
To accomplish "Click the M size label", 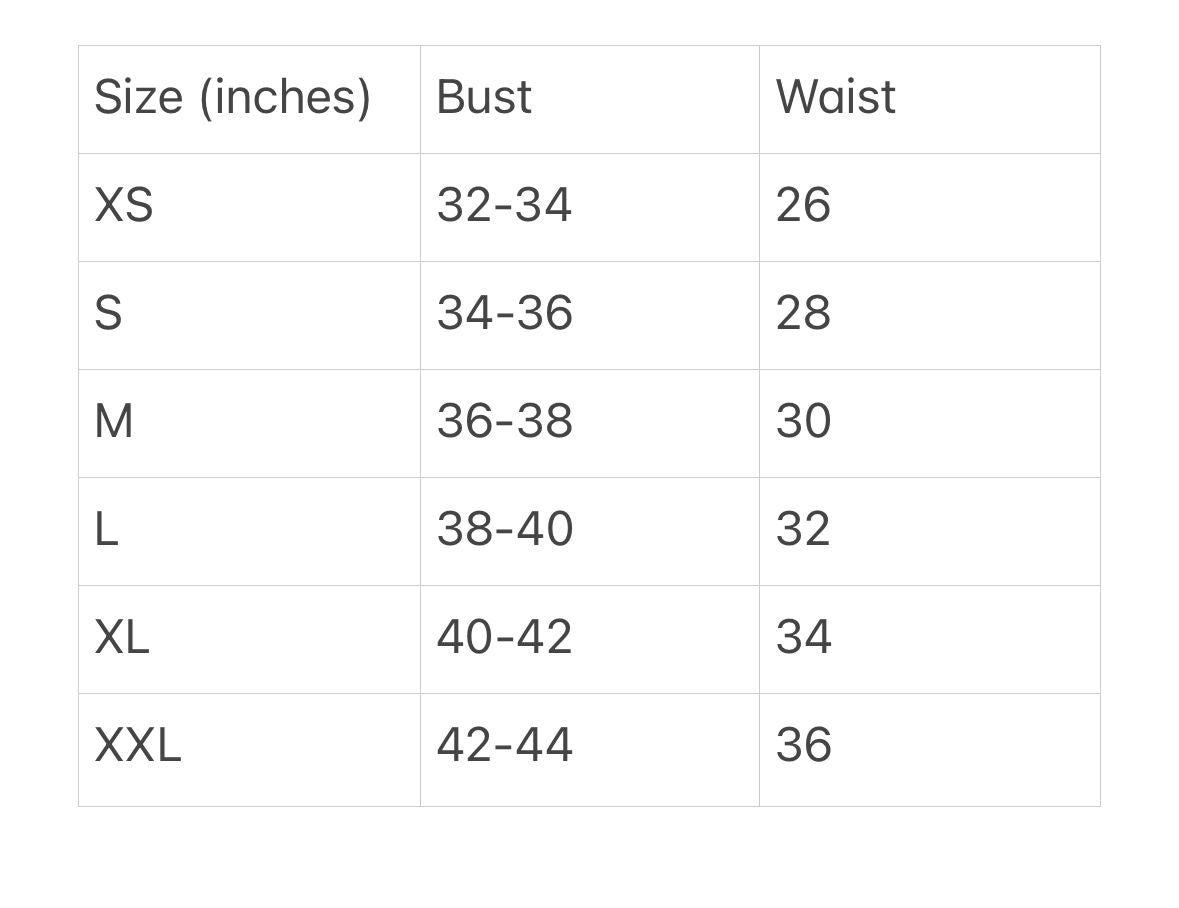I will (x=113, y=422).
